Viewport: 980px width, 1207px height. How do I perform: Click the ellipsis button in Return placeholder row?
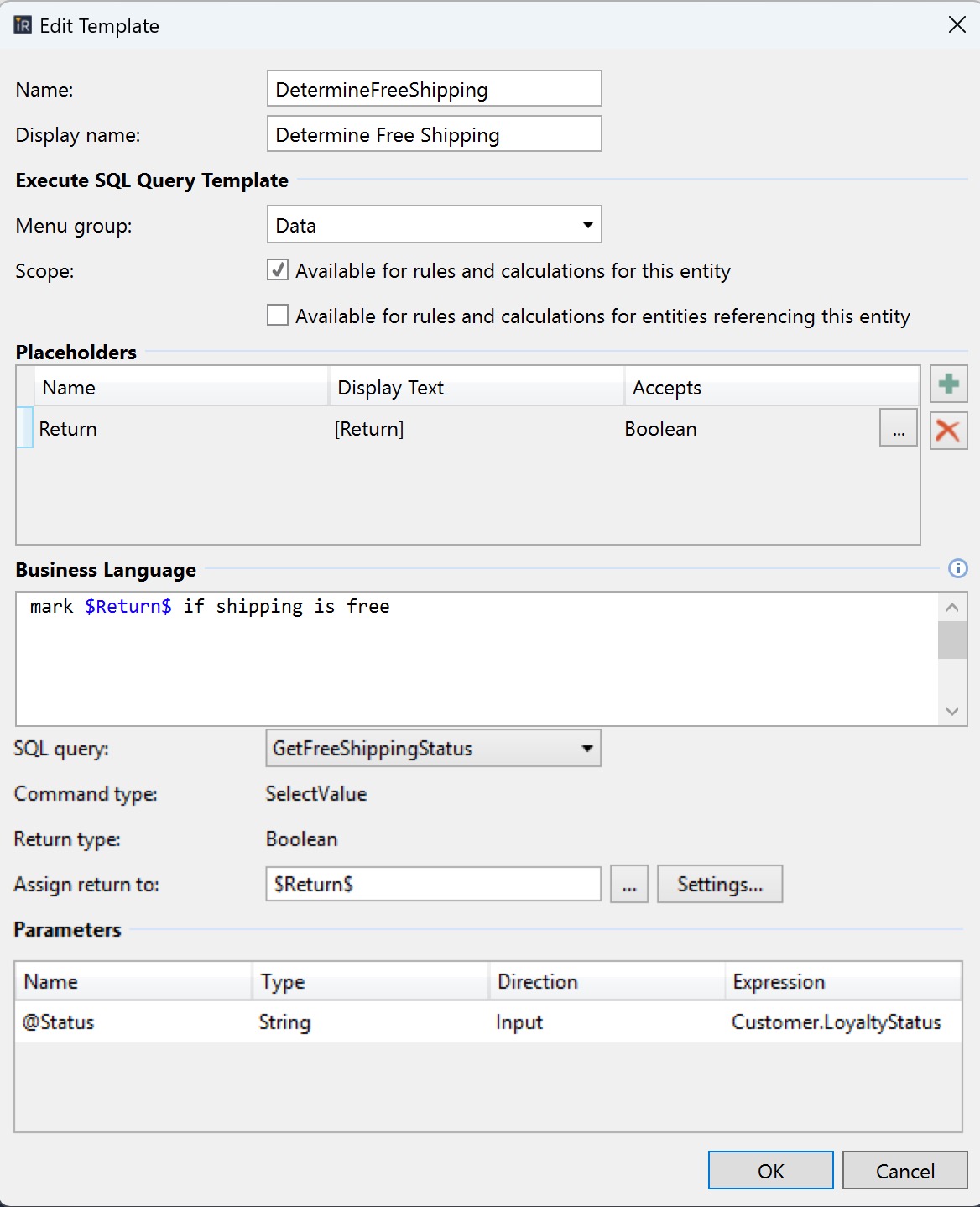[899, 428]
